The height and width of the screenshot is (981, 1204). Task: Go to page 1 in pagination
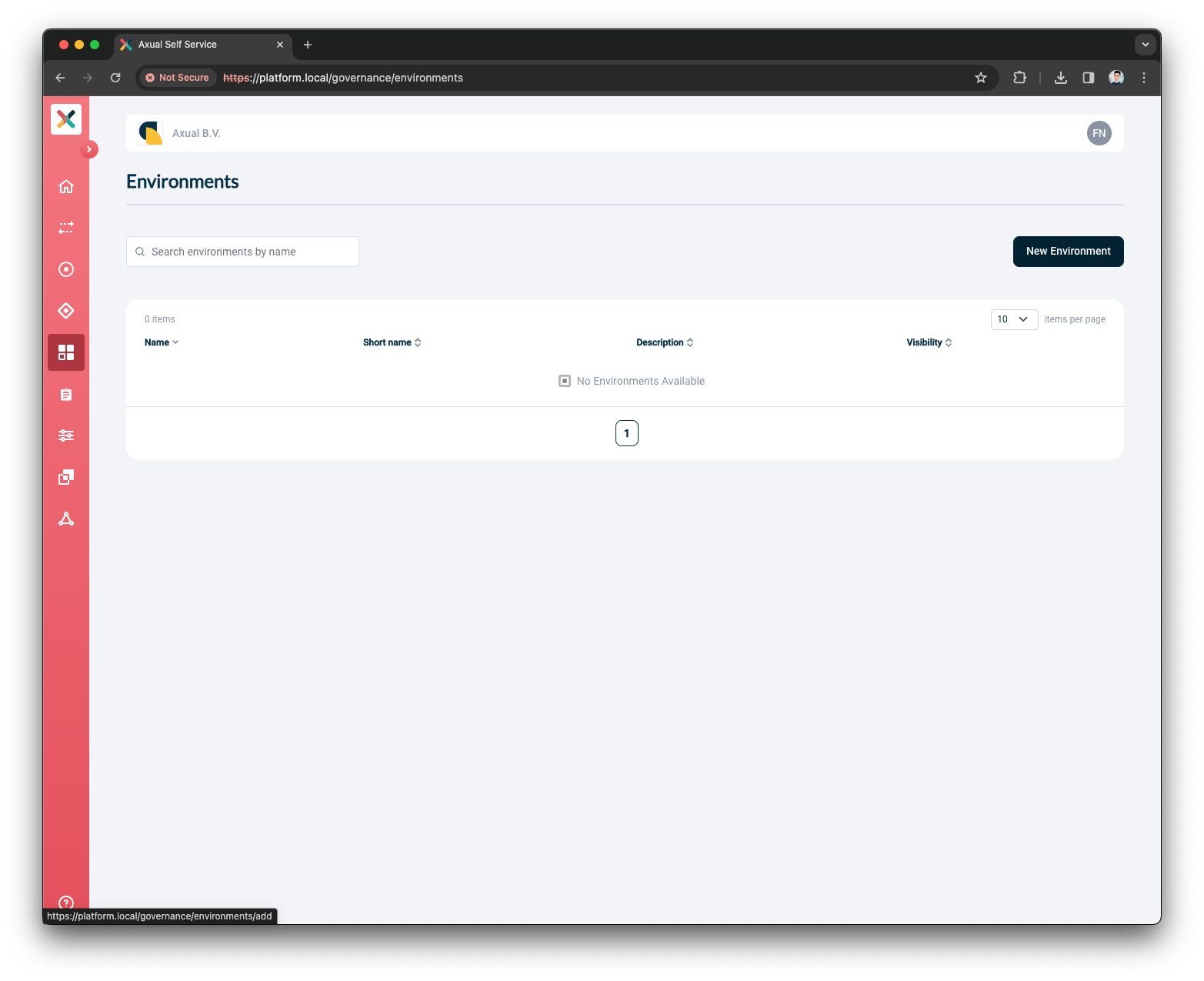pyautogui.click(x=627, y=433)
